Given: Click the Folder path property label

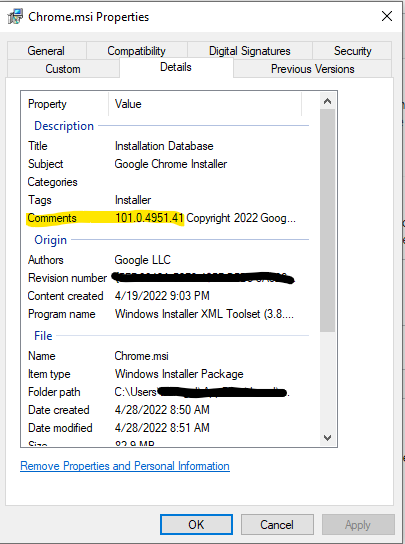Looking at the screenshot, I should tap(54, 392).
